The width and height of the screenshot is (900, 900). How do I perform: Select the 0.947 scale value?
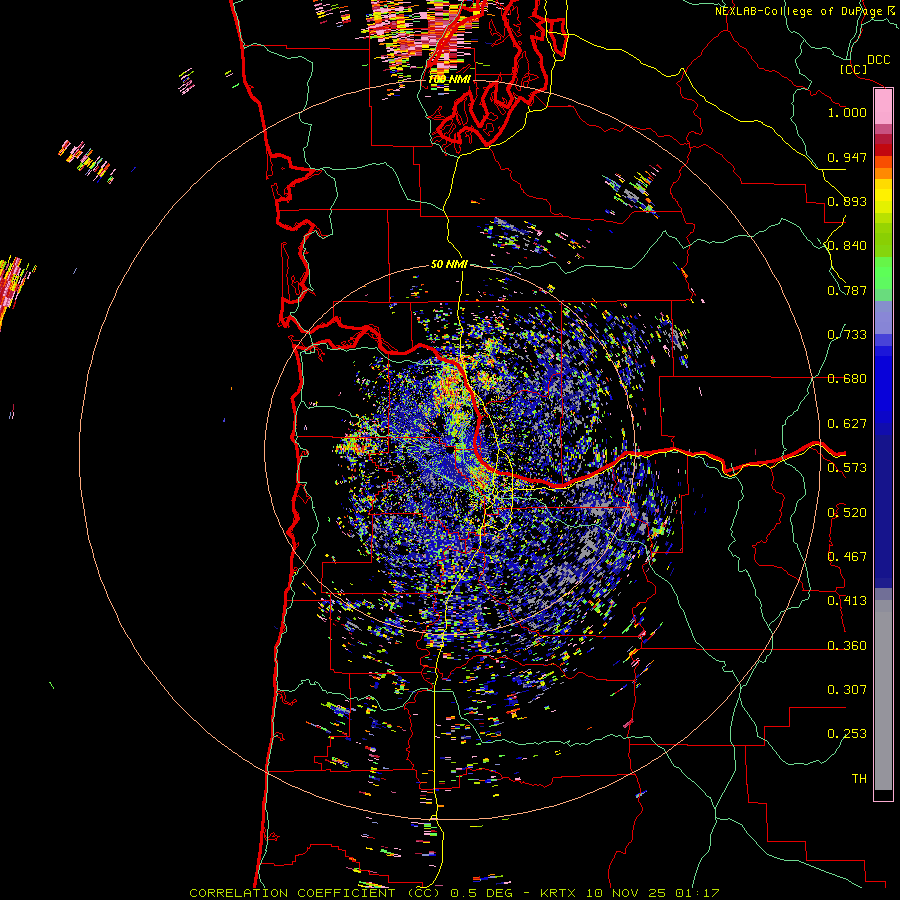[847, 157]
